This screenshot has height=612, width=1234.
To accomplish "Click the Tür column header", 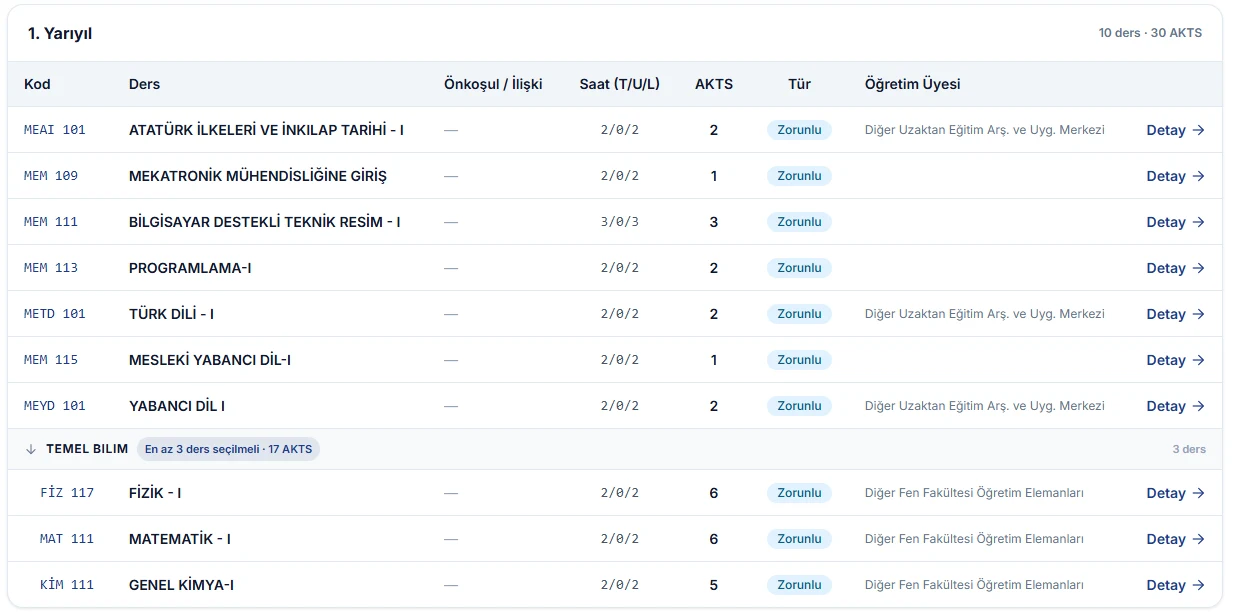I will click(799, 84).
